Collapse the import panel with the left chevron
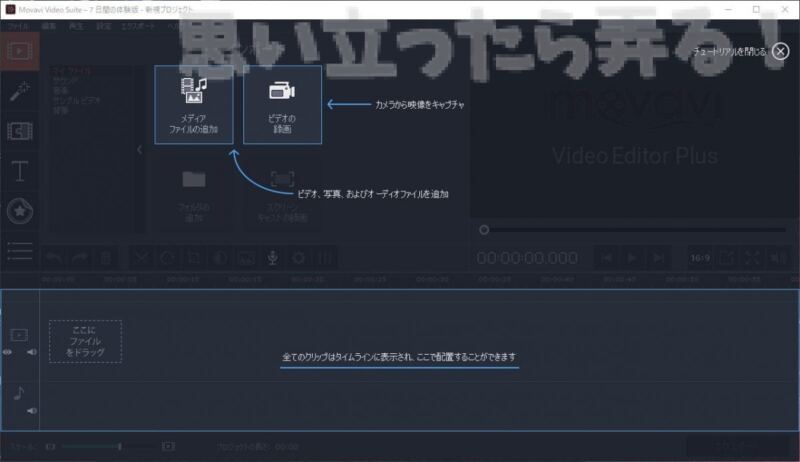800x462 pixels. coord(139,149)
